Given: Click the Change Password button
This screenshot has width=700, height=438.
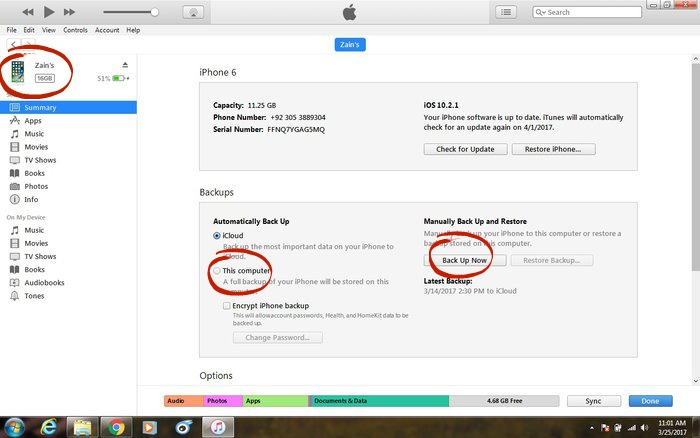Looking at the screenshot, I should pos(277,338).
